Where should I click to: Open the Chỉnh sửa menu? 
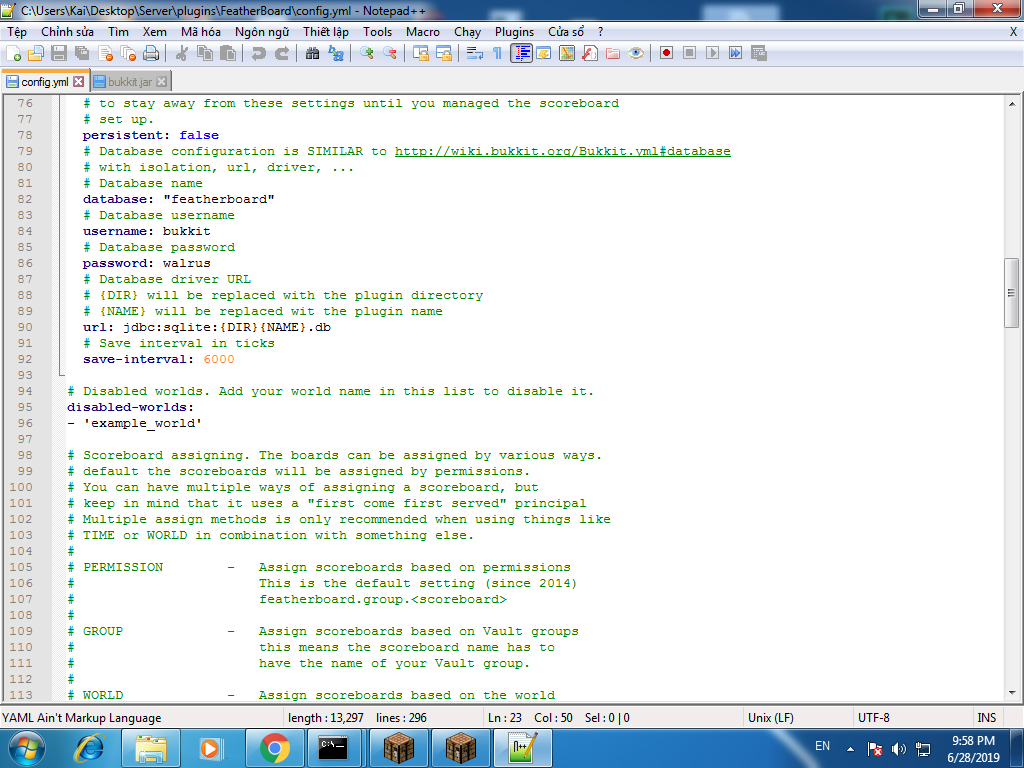pyautogui.click(x=67, y=32)
